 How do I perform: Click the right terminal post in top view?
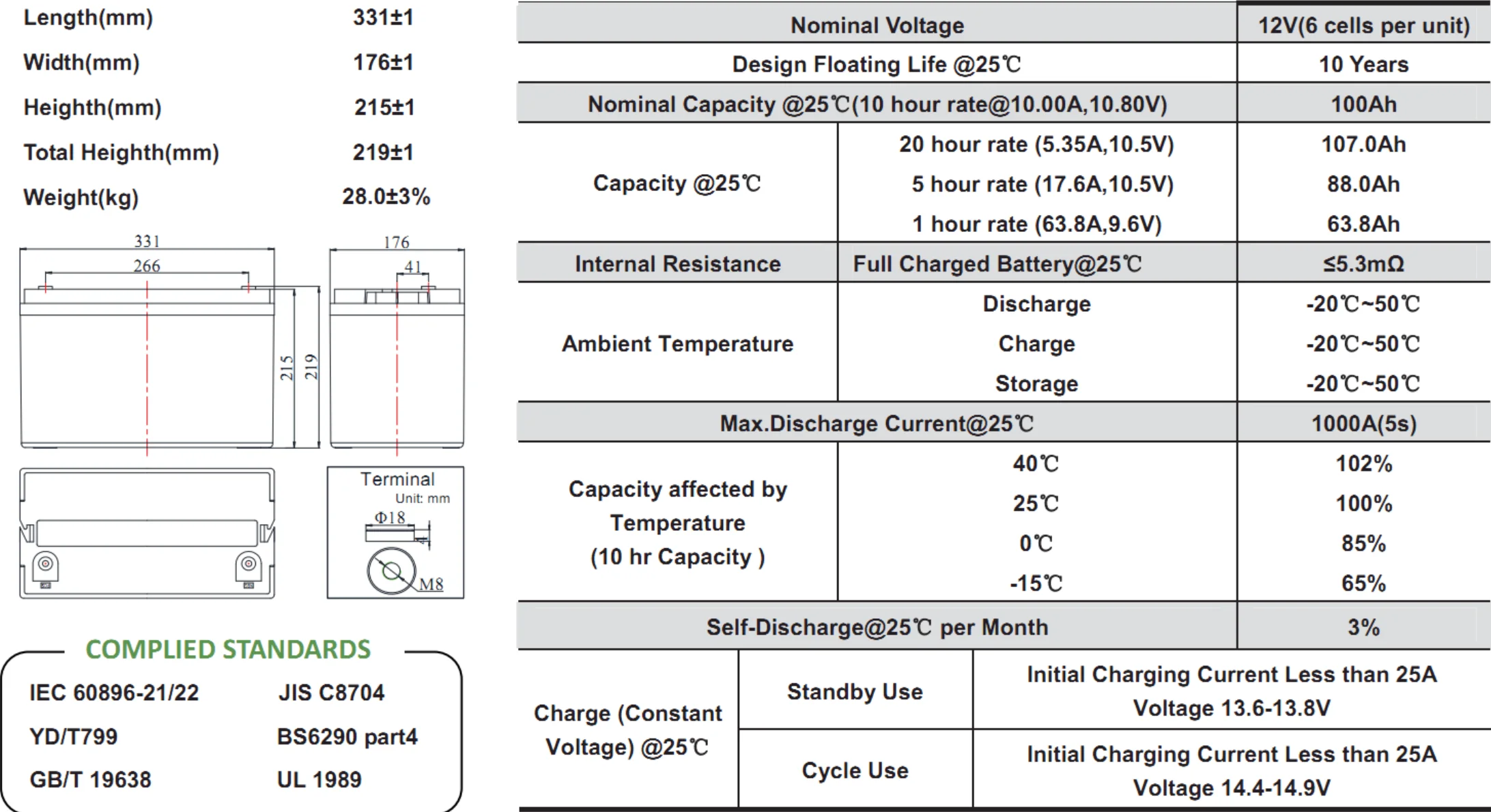(248, 564)
